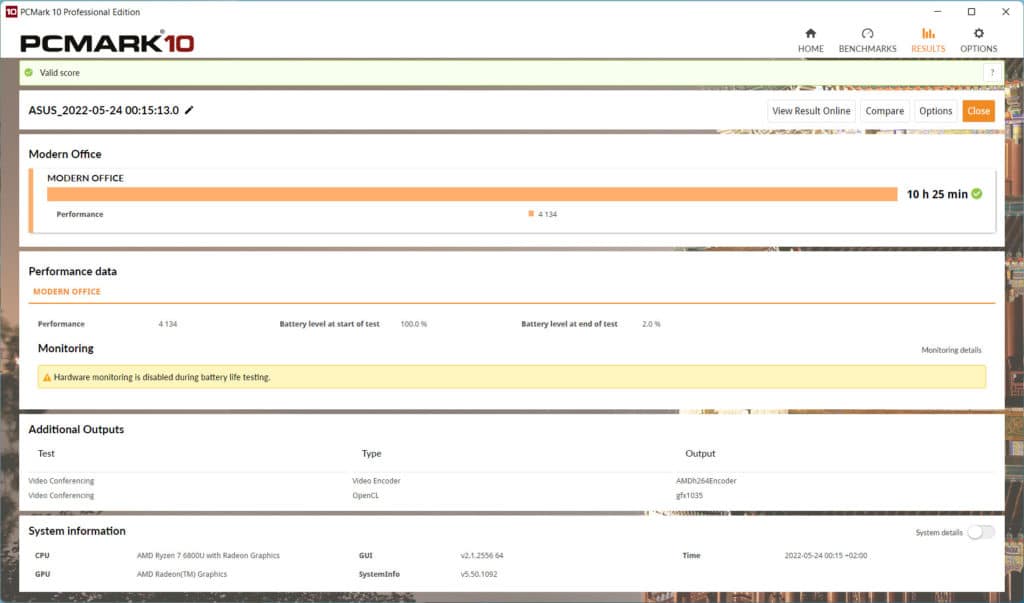The image size is (1024, 603).
Task: Click the warning triangle in monitoring notice
Action: click(x=46, y=377)
